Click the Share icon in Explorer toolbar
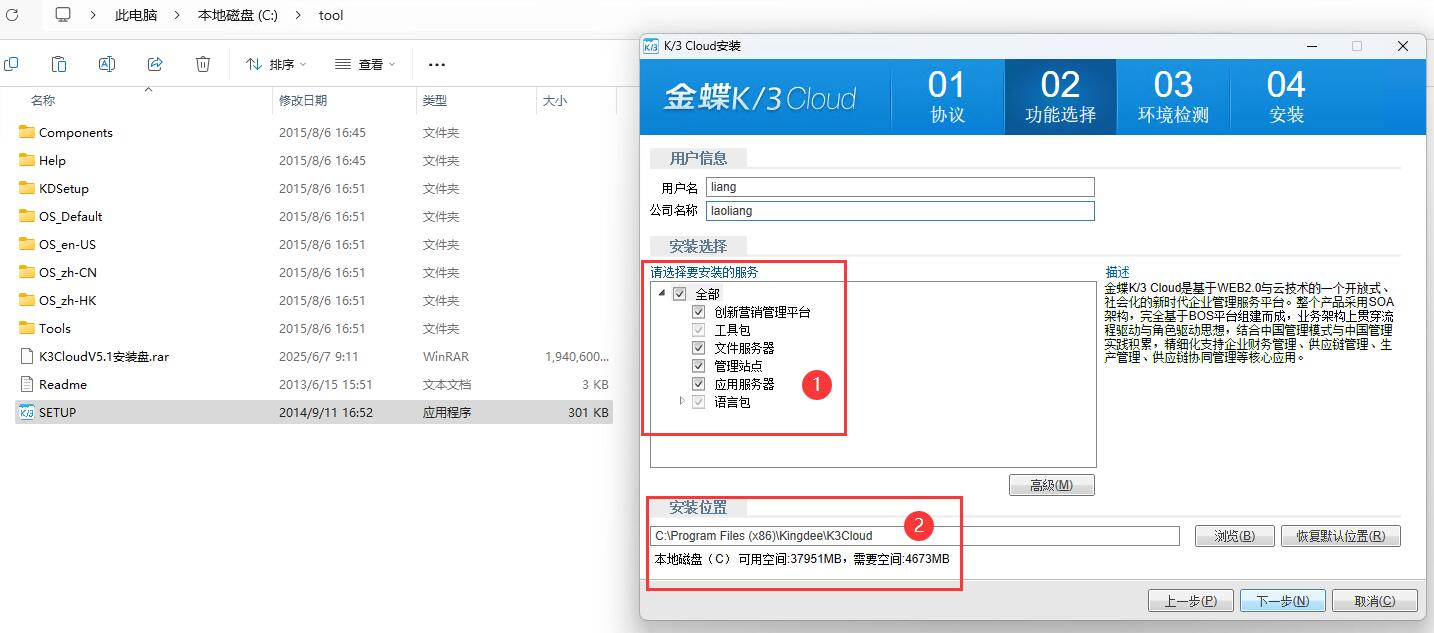 [155, 64]
